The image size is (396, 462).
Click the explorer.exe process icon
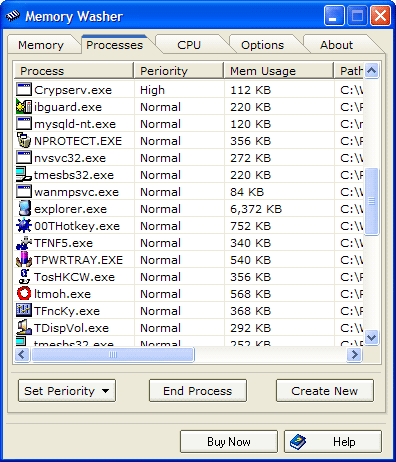pyautogui.click(x=24, y=209)
